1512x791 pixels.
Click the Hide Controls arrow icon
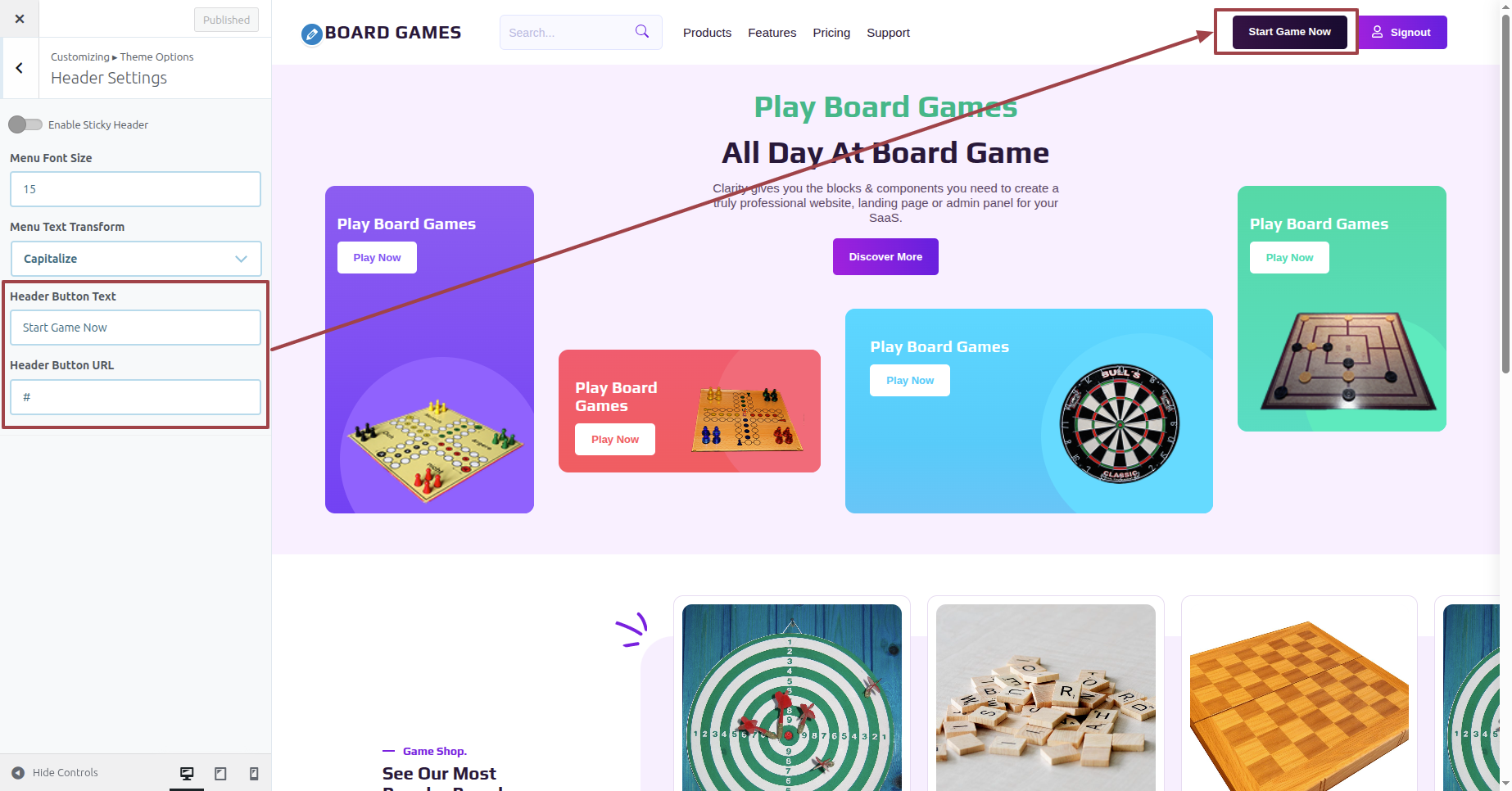(18, 772)
